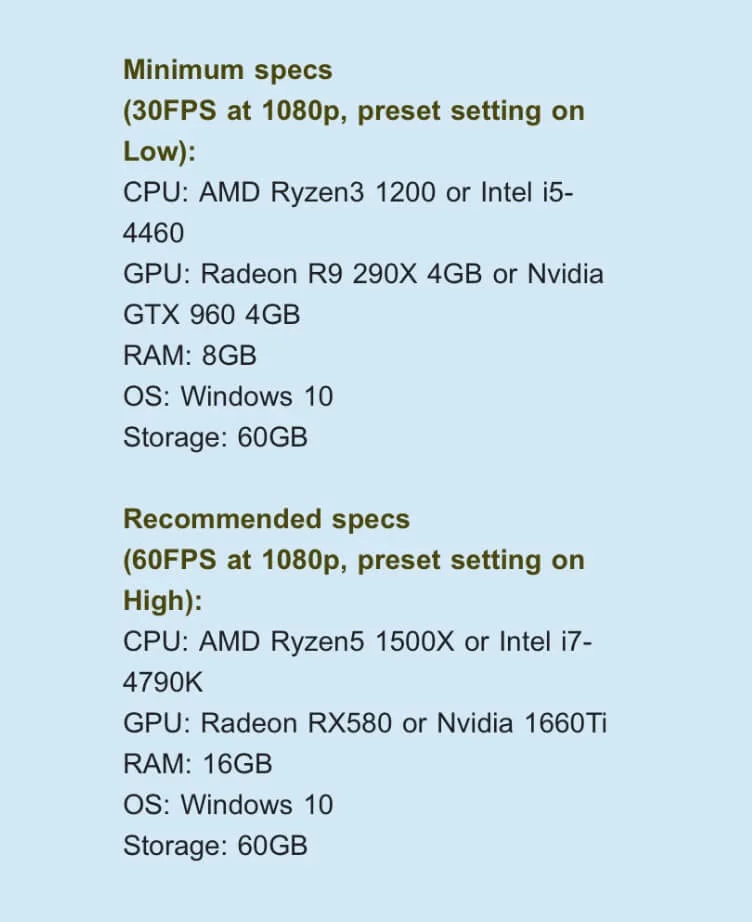Click the "RAM: 8GB" line

tap(190, 356)
